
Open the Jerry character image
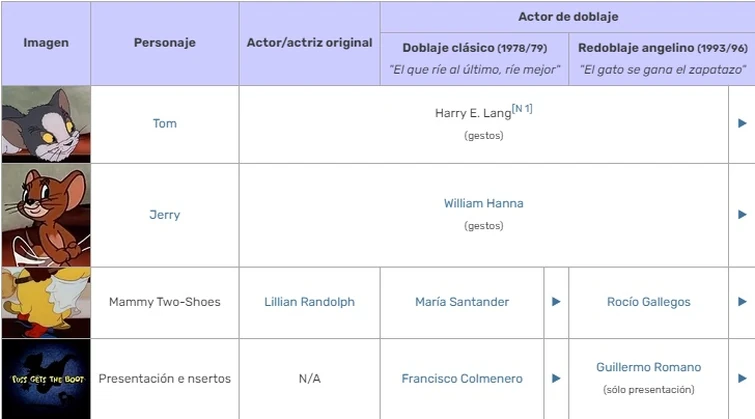(45, 214)
